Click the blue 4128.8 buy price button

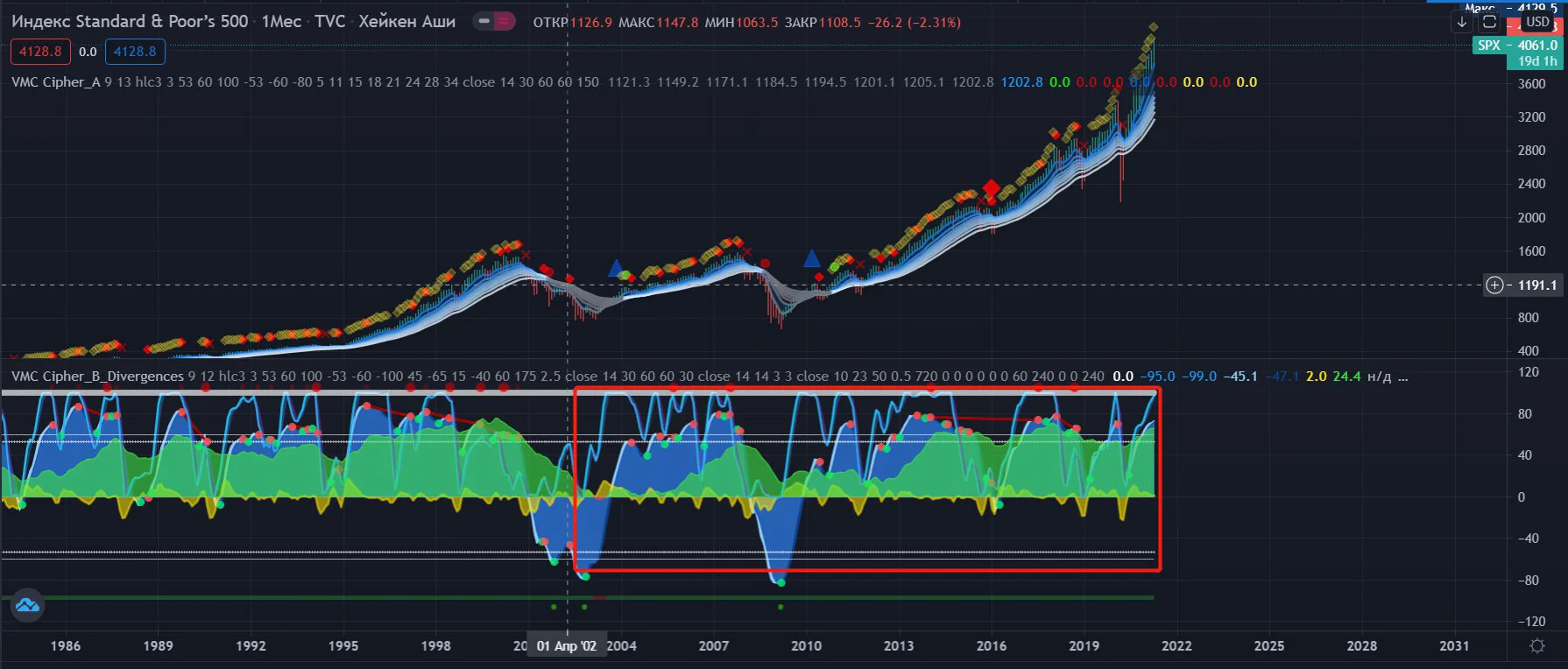point(135,52)
